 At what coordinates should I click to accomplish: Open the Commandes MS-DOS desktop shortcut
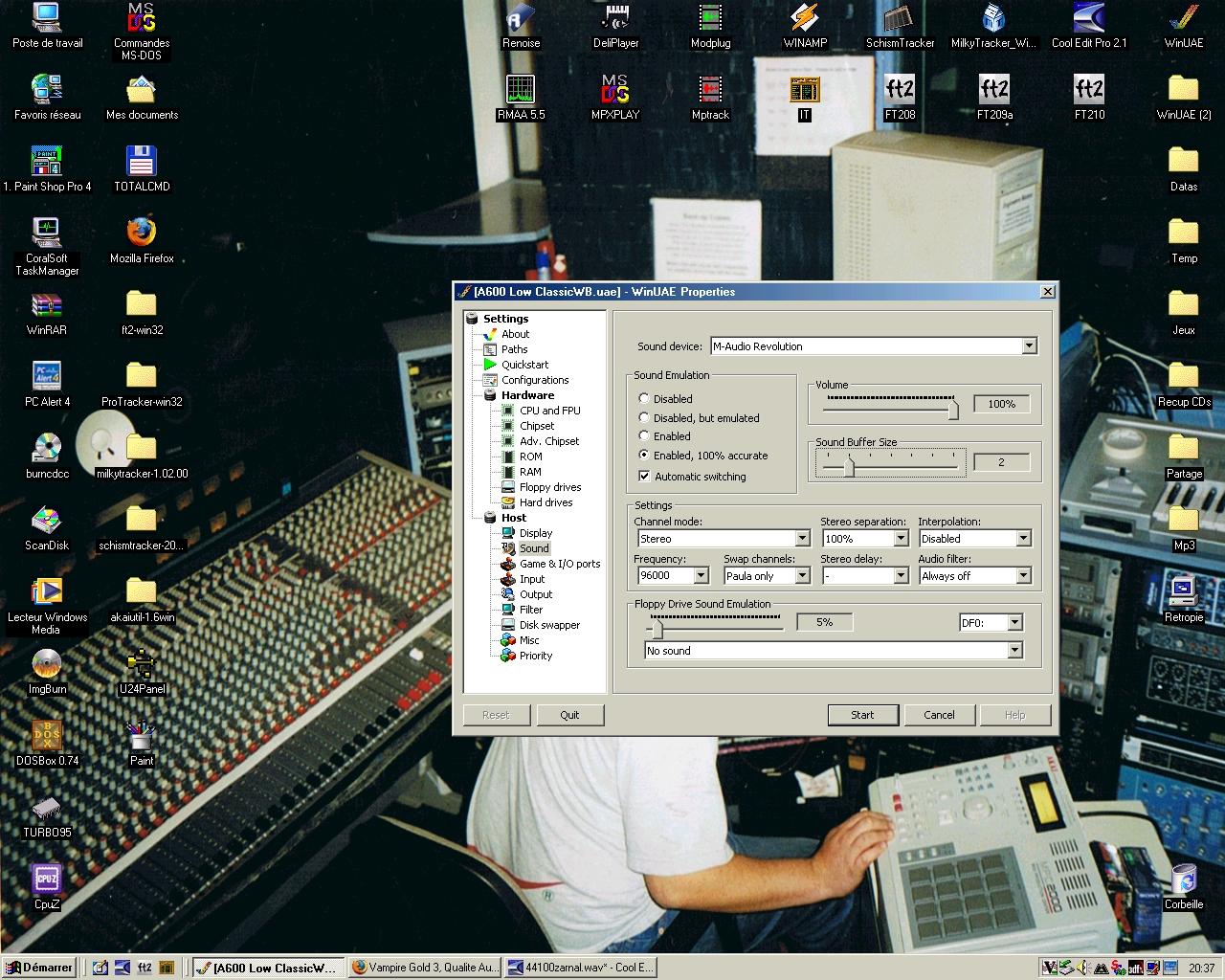click(x=142, y=32)
